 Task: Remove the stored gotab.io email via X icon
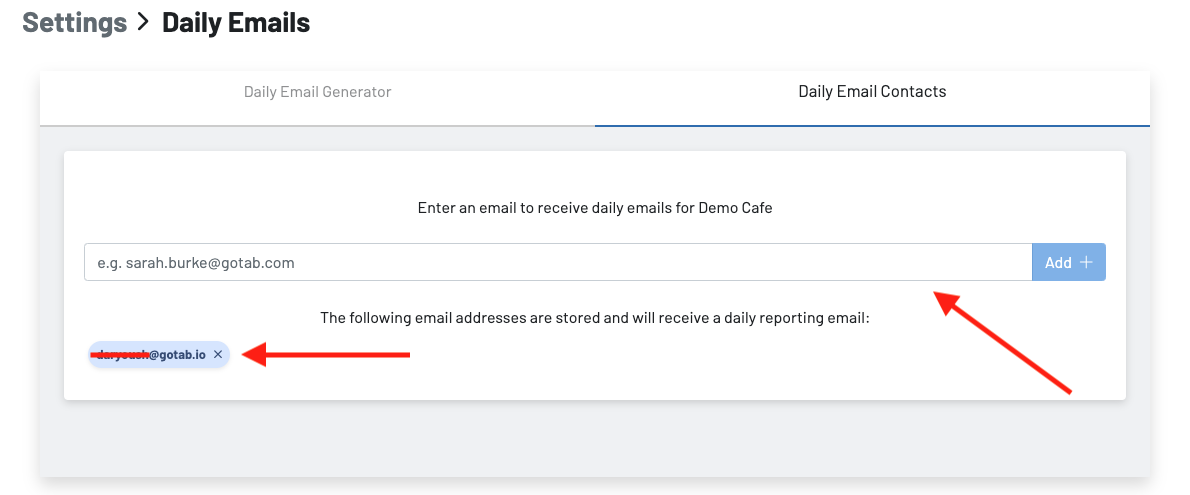click(218, 355)
